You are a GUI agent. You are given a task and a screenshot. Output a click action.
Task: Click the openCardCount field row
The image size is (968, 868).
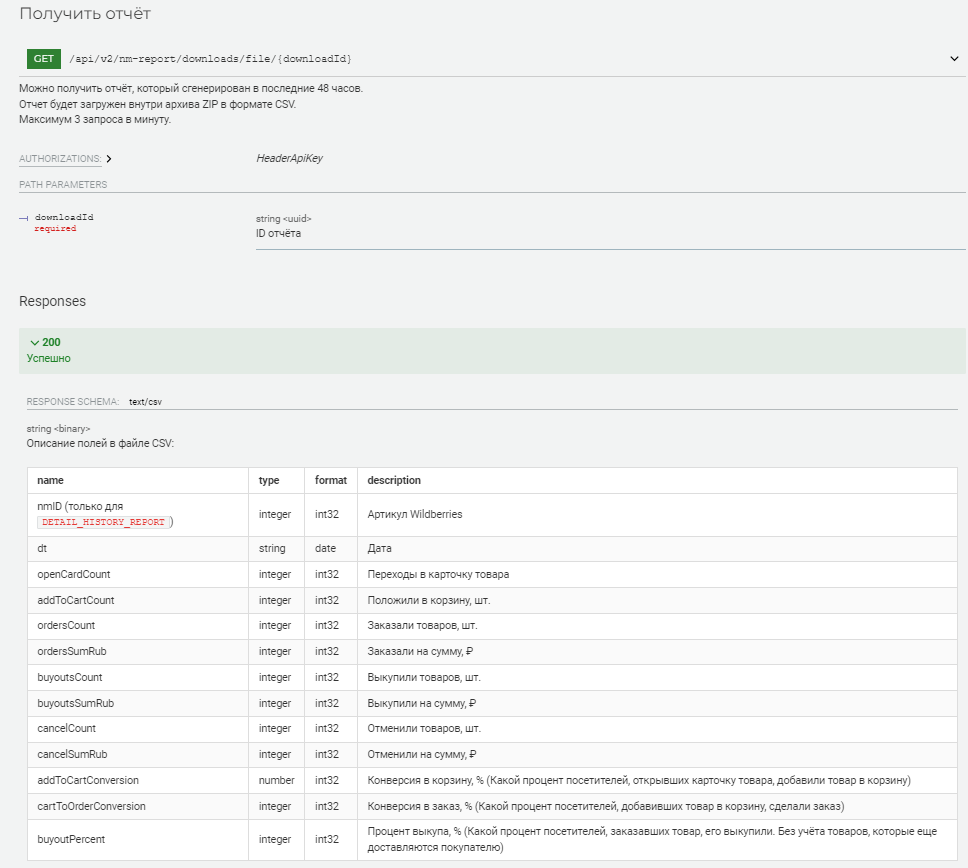click(74, 574)
